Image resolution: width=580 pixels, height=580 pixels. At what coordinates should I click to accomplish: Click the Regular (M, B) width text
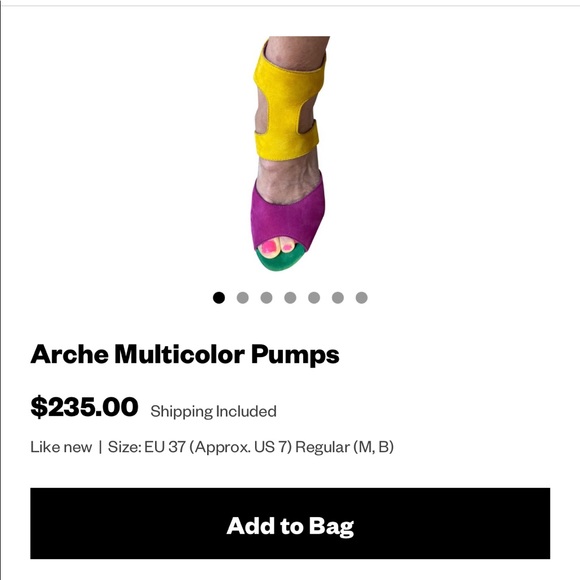tap(344, 447)
